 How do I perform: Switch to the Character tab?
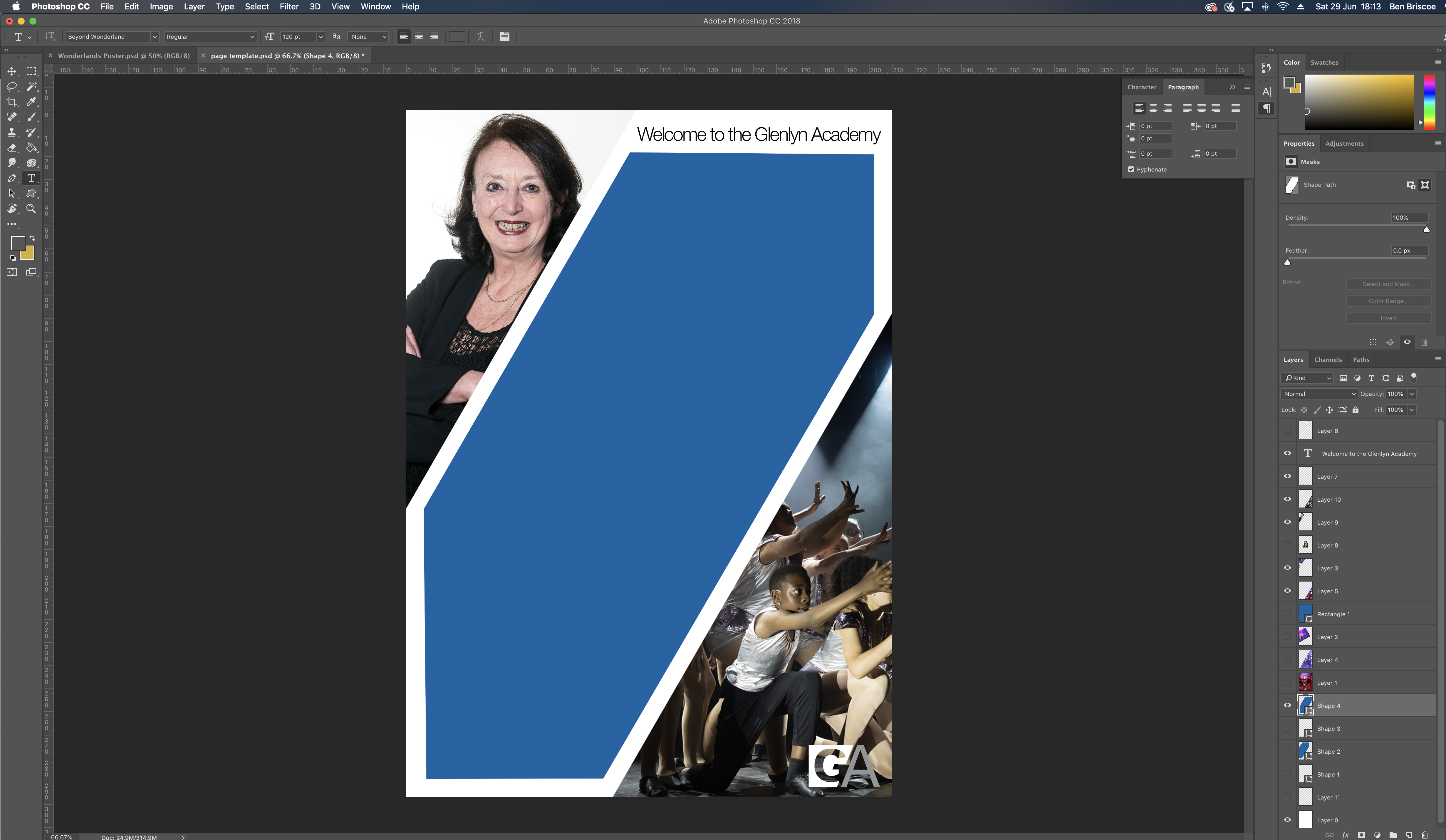click(1142, 87)
